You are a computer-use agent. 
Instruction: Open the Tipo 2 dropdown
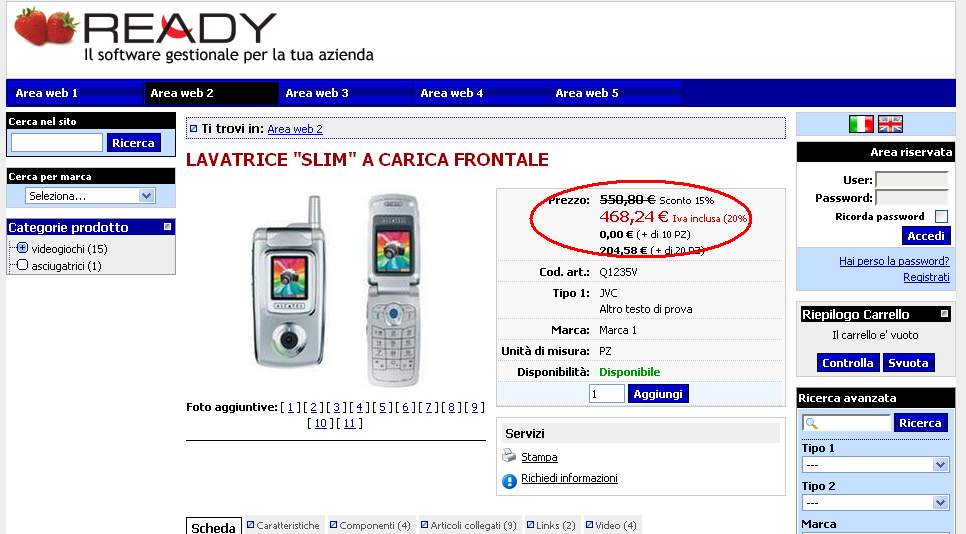[x=875, y=503]
